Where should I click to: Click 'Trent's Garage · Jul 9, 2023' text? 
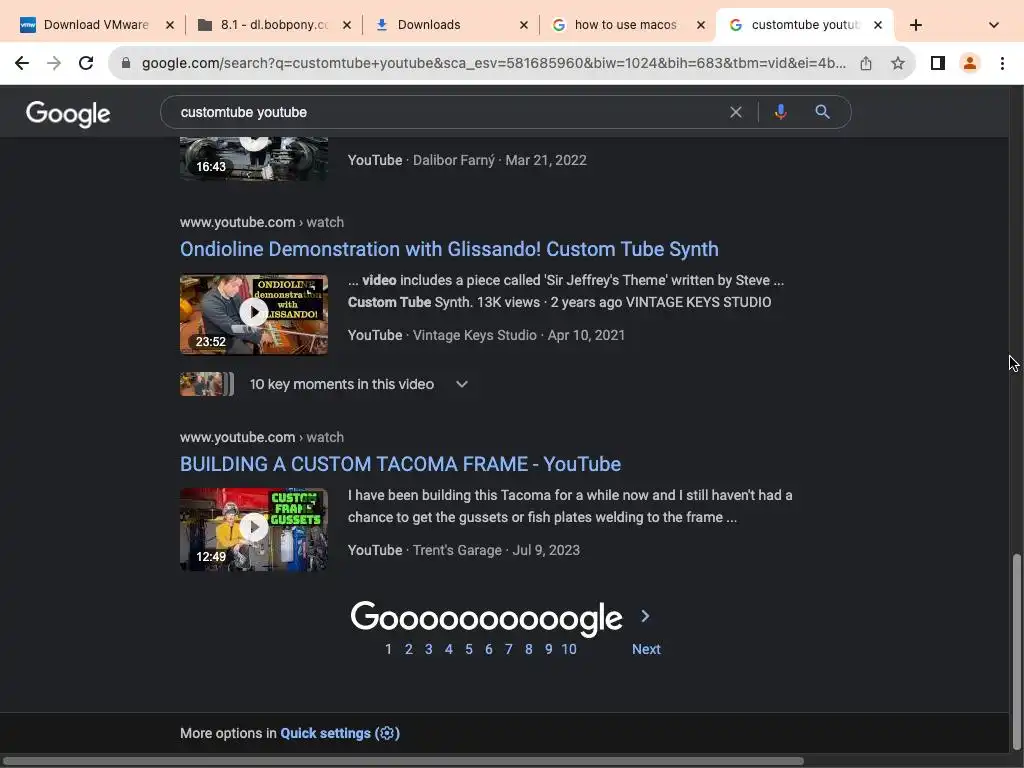(496, 550)
